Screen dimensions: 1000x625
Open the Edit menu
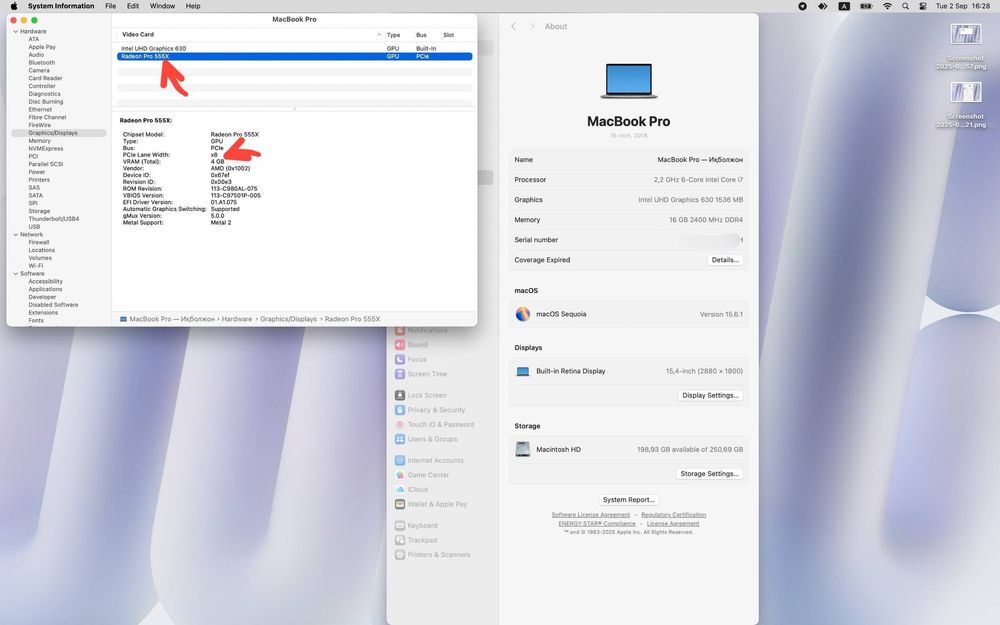(x=133, y=6)
